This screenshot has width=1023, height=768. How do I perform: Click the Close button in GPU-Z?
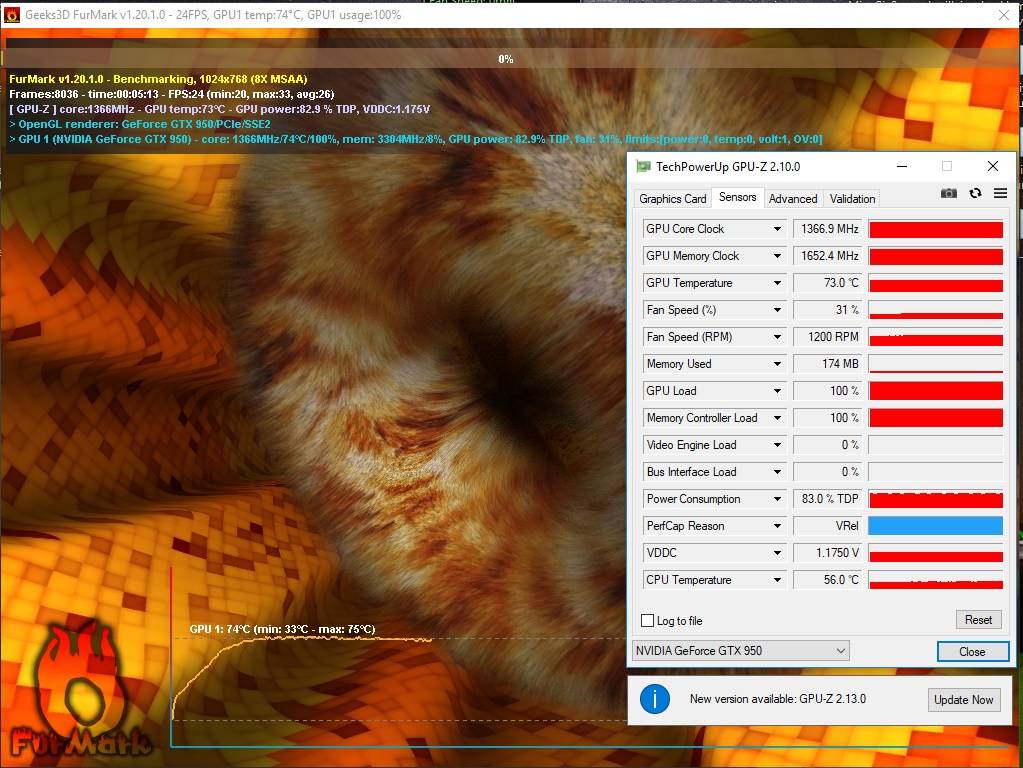(972, 651)
